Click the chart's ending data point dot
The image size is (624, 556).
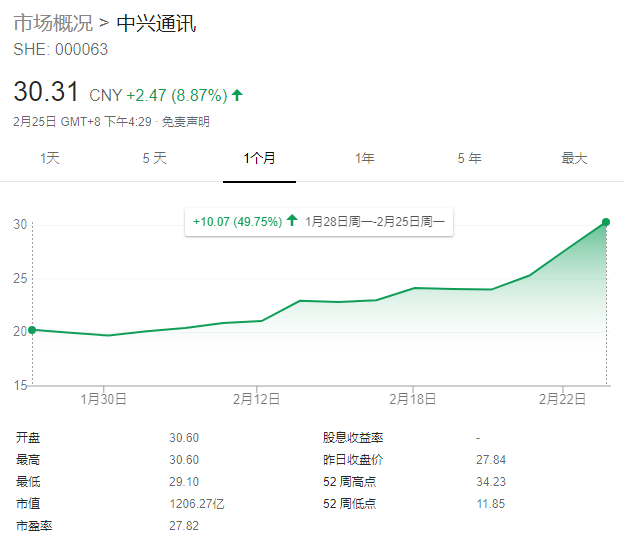[606, 222]
